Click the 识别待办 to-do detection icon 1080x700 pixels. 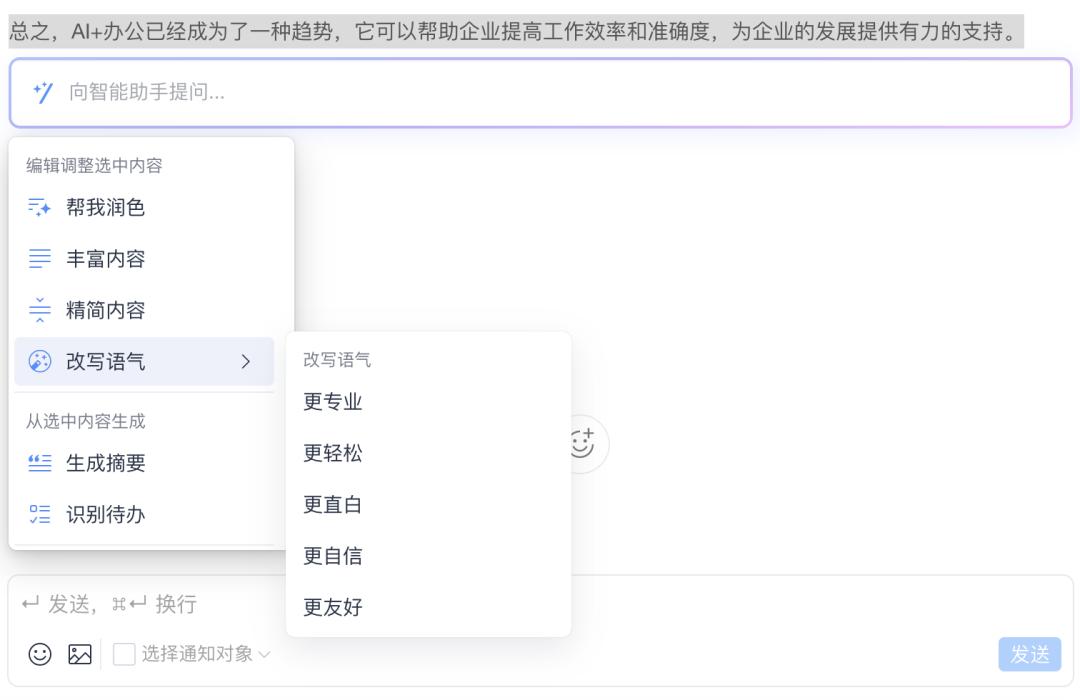tap(39, 517)
